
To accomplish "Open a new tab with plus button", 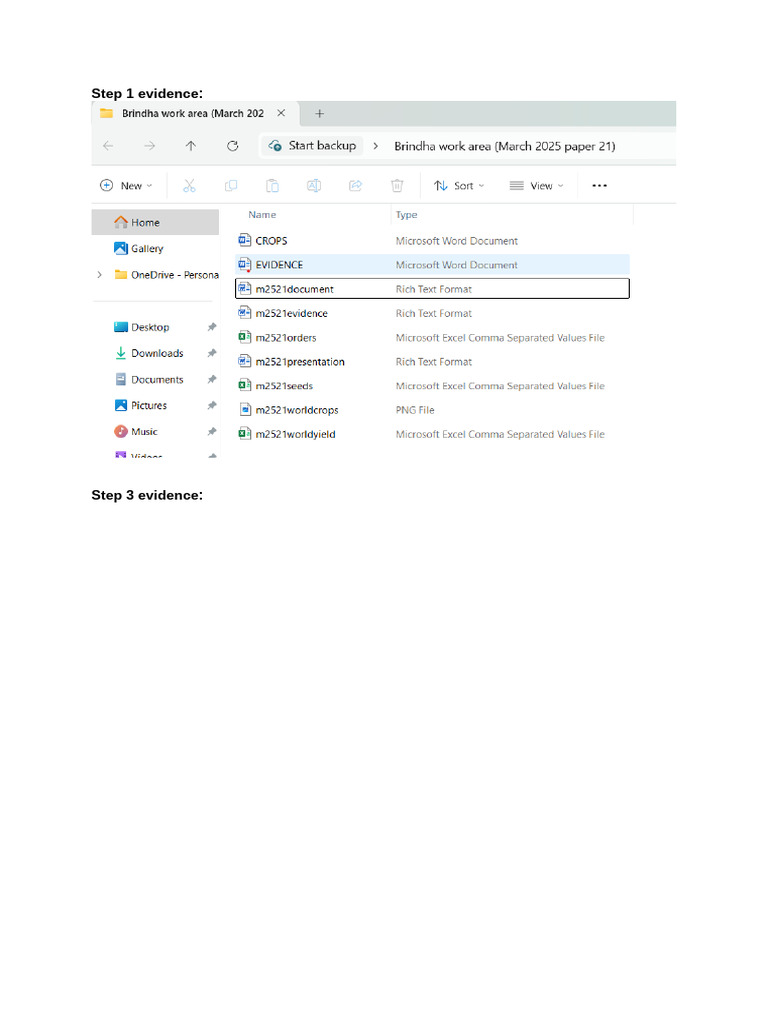I will pyautogui.click(x=319, y=114).
